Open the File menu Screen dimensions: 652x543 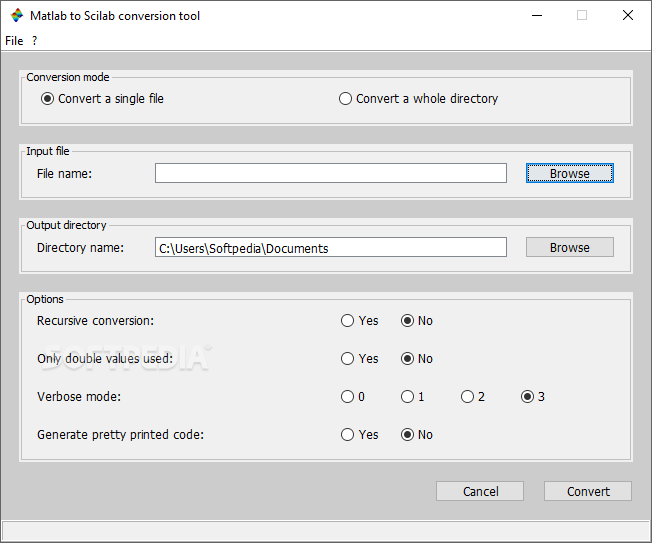click(x=14, y=41)
